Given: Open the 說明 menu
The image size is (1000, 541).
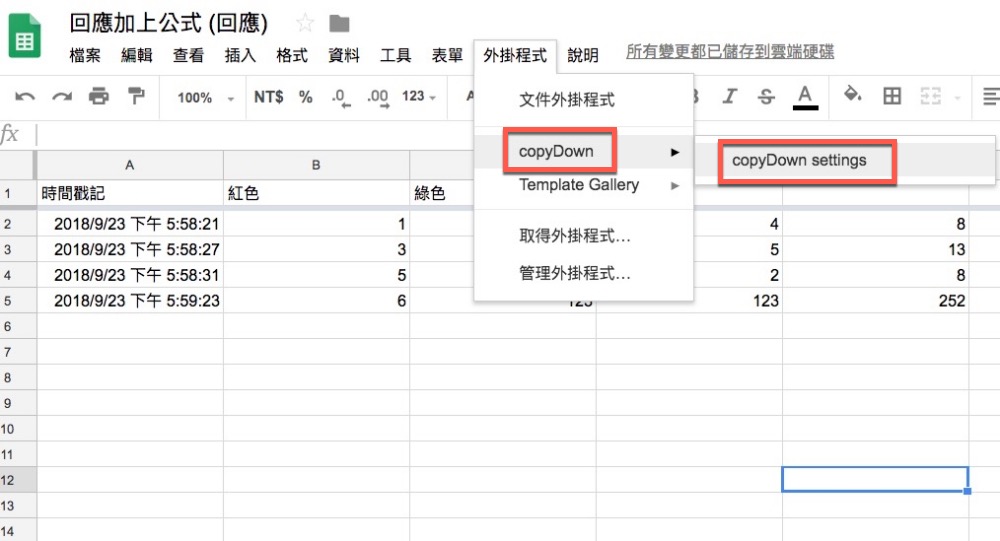Looking at the screenshot, I should tap(583, 56).
